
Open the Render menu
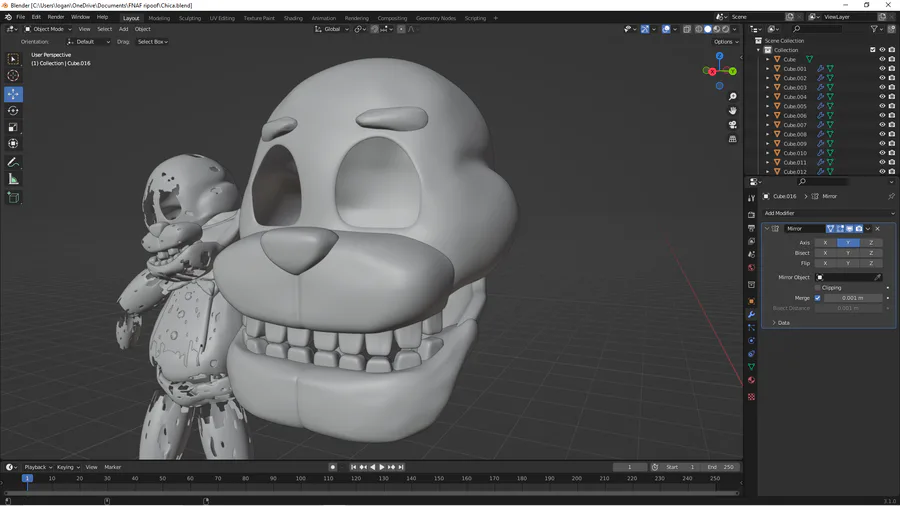[56, 17]
